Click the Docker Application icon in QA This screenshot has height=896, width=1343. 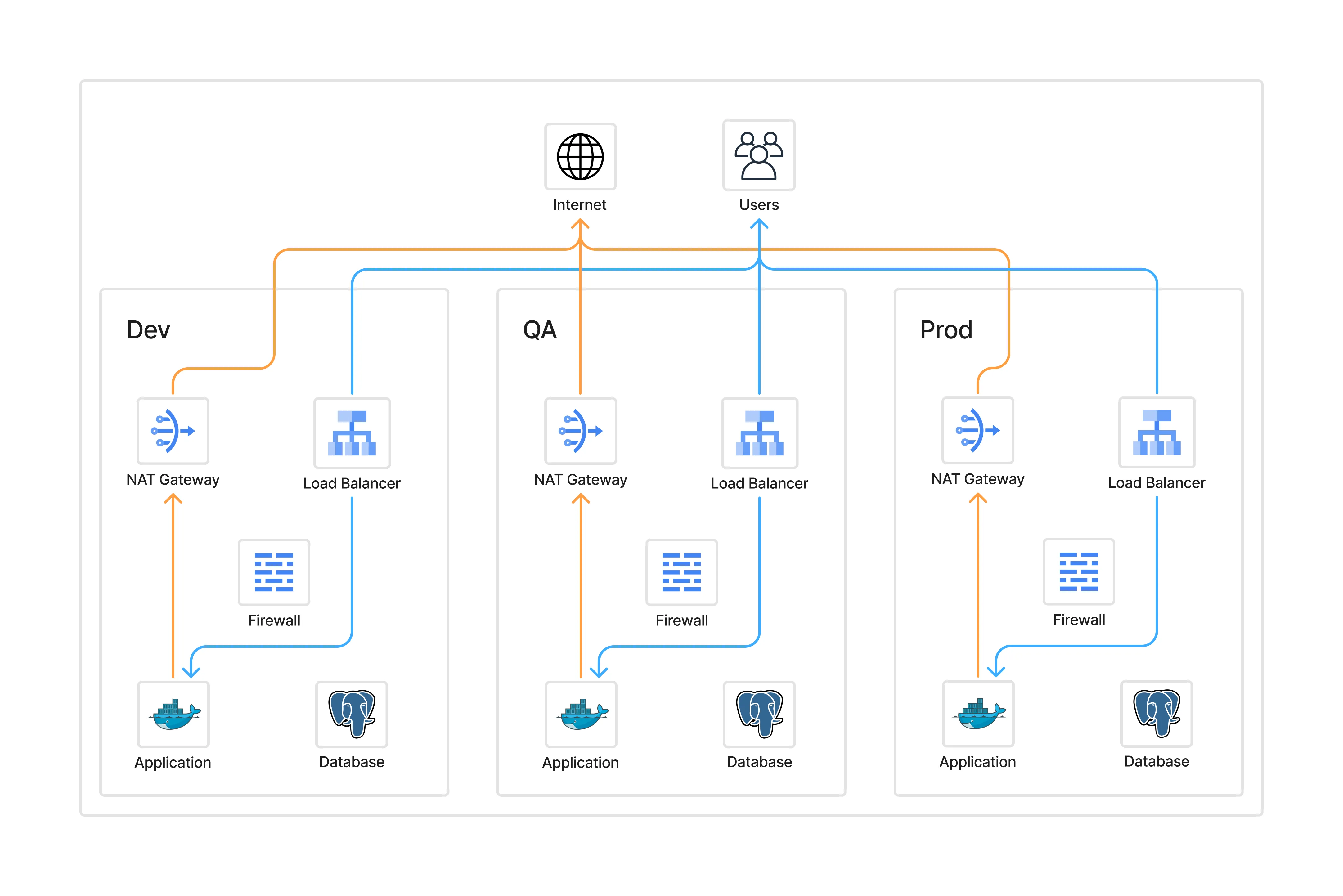(581, 715)
